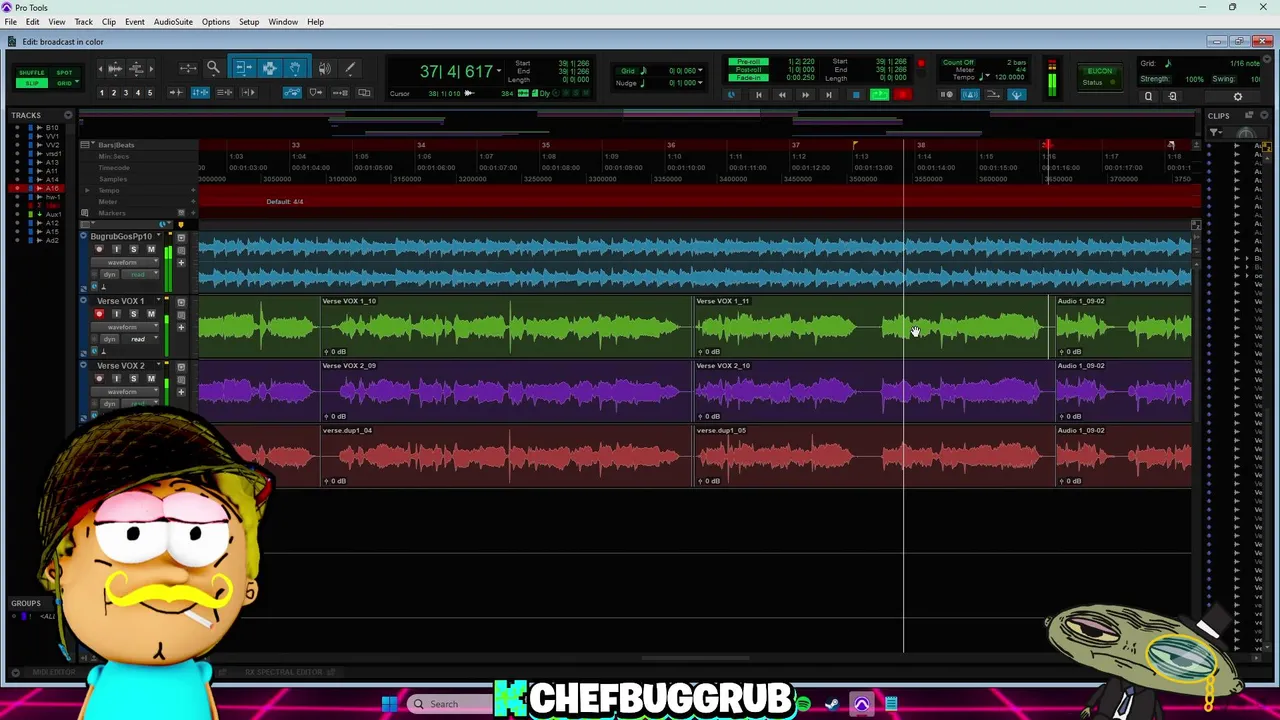Toggle the Count Off button
This screenshot has width=1280, height=720.
coord(958,62)
